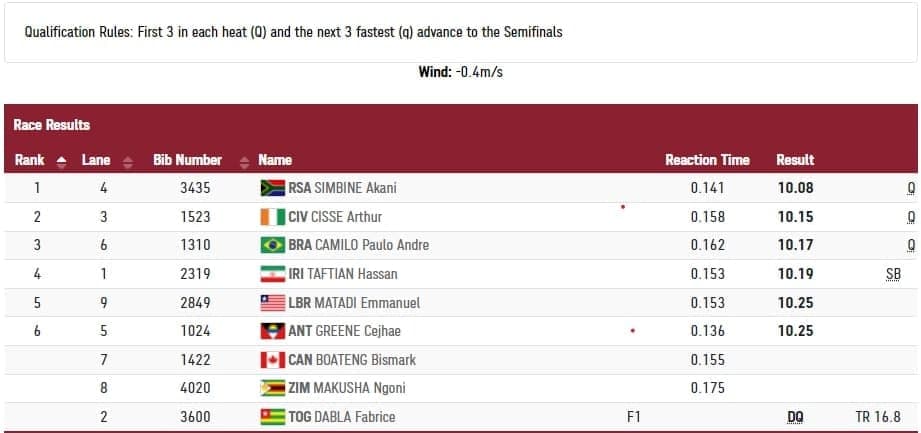
Task: Click the Canada flag beside Boateng
Action: 272,359
